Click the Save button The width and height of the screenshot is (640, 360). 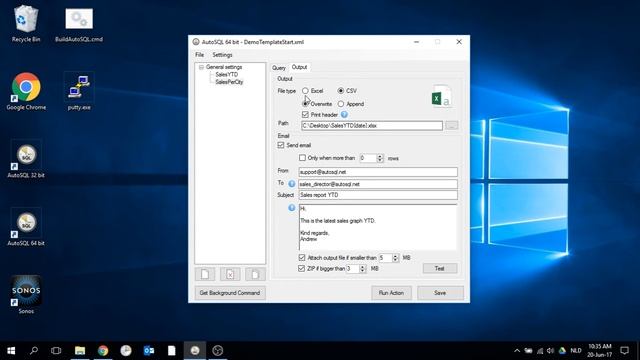[440, 293]
